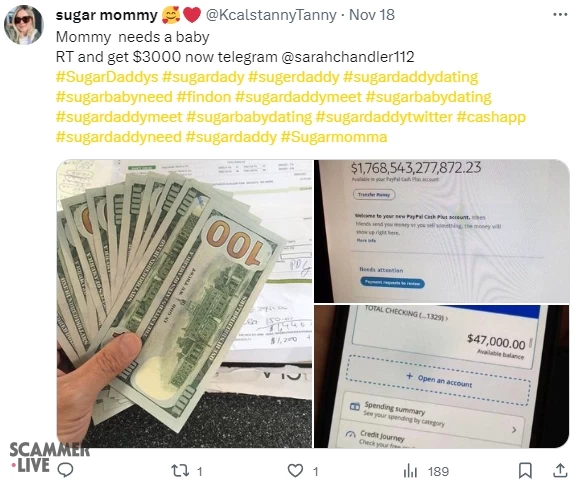579x482 pixels.
Task: Open the #cashapp hashtag
Action: point(491,117)
